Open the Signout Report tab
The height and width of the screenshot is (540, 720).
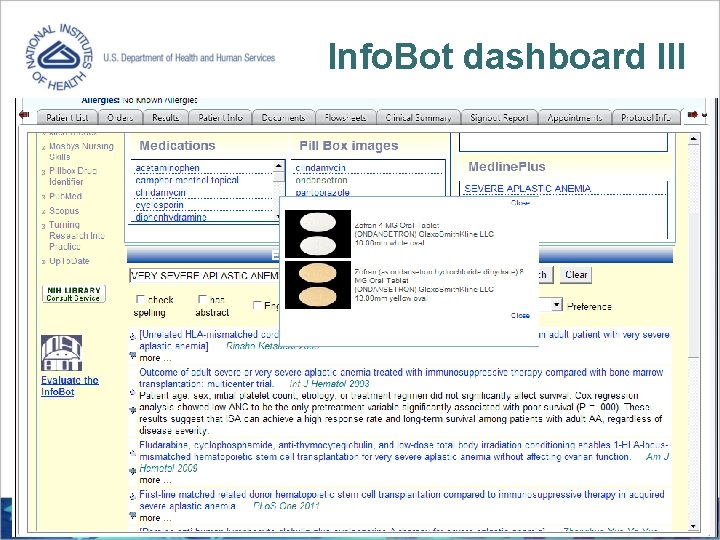coord(499,118)
